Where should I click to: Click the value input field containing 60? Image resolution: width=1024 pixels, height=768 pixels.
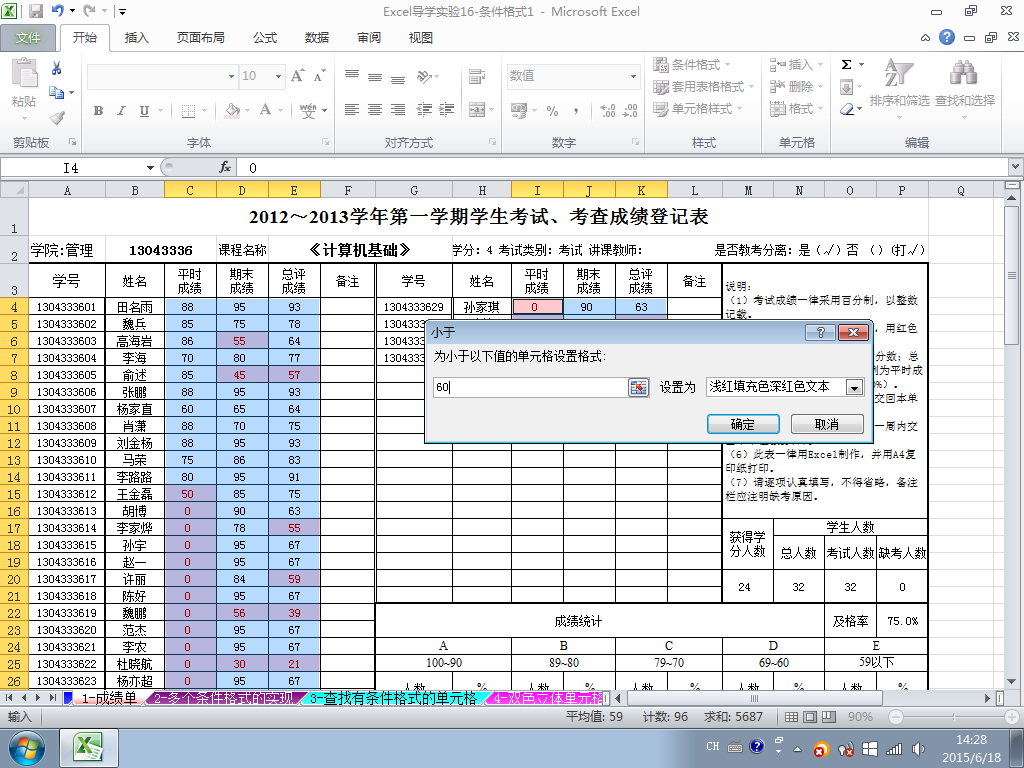click(530, 387)
